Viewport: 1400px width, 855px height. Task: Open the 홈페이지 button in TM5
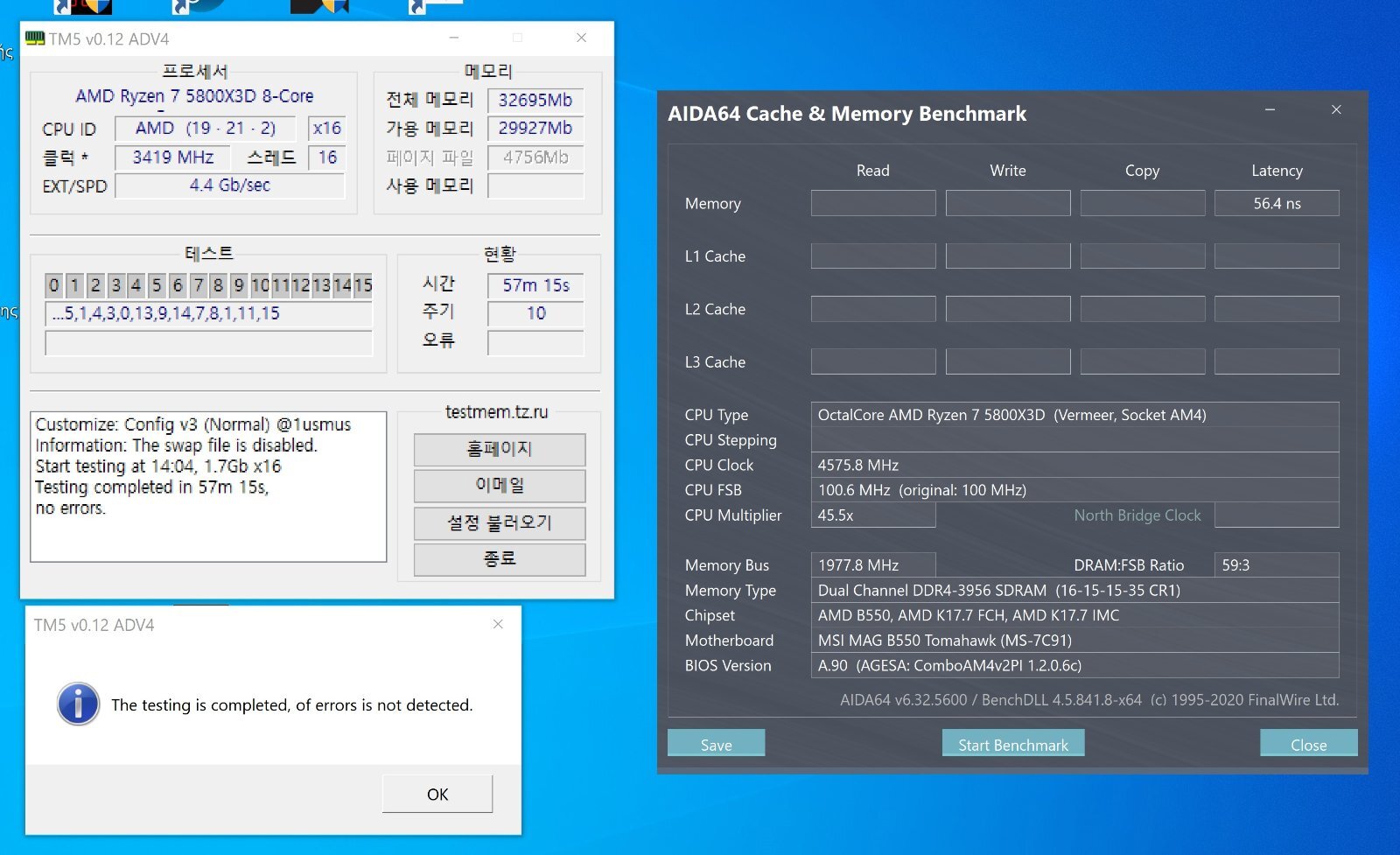500,449
